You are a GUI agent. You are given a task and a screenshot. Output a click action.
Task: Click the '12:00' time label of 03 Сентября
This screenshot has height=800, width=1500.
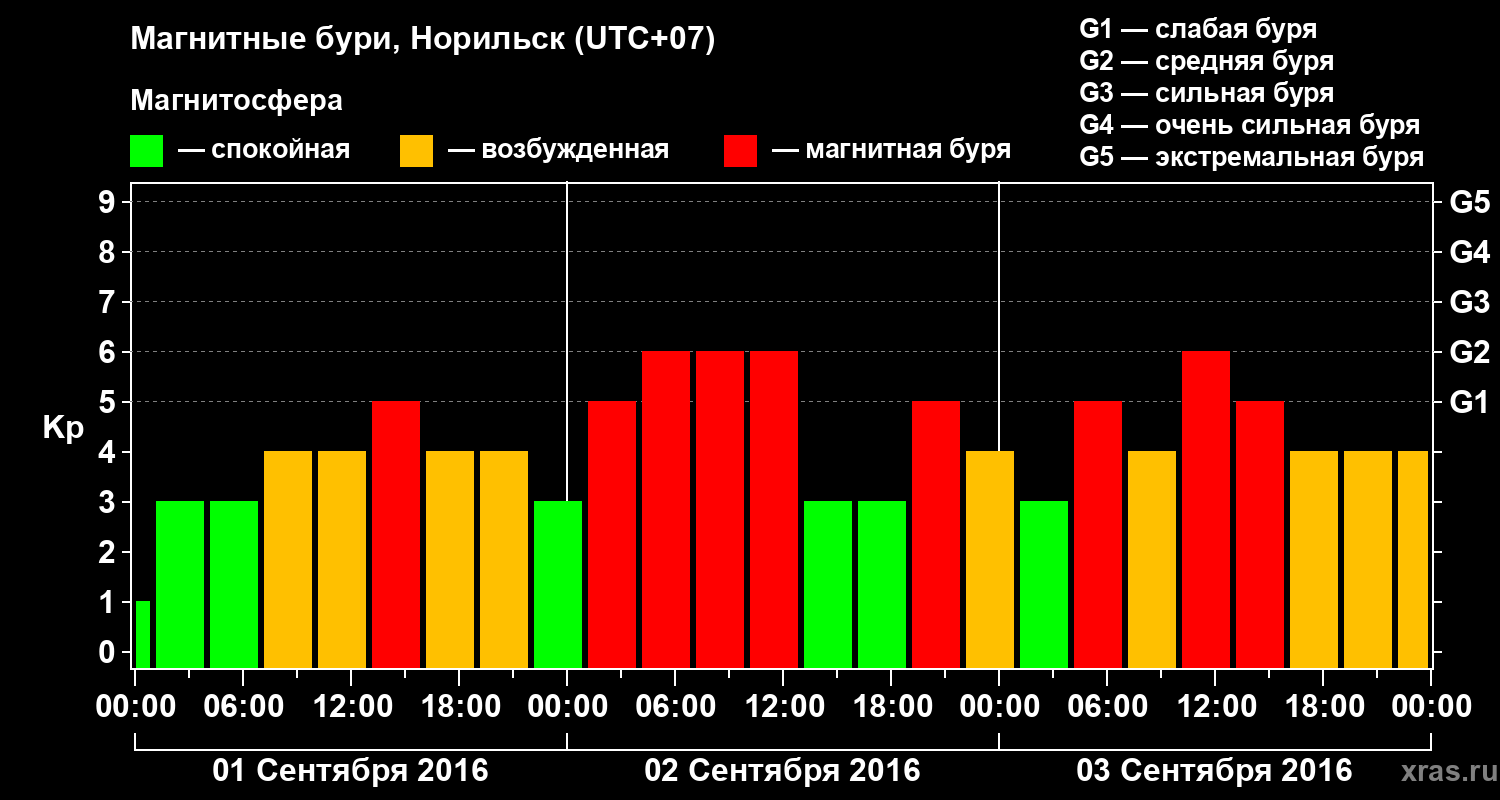point(1215,707)
